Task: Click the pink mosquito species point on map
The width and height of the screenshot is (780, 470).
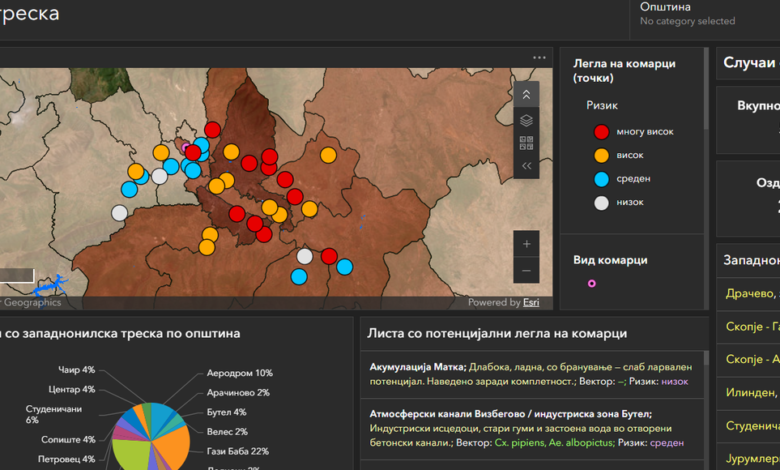Action: (x=186, y=147)
